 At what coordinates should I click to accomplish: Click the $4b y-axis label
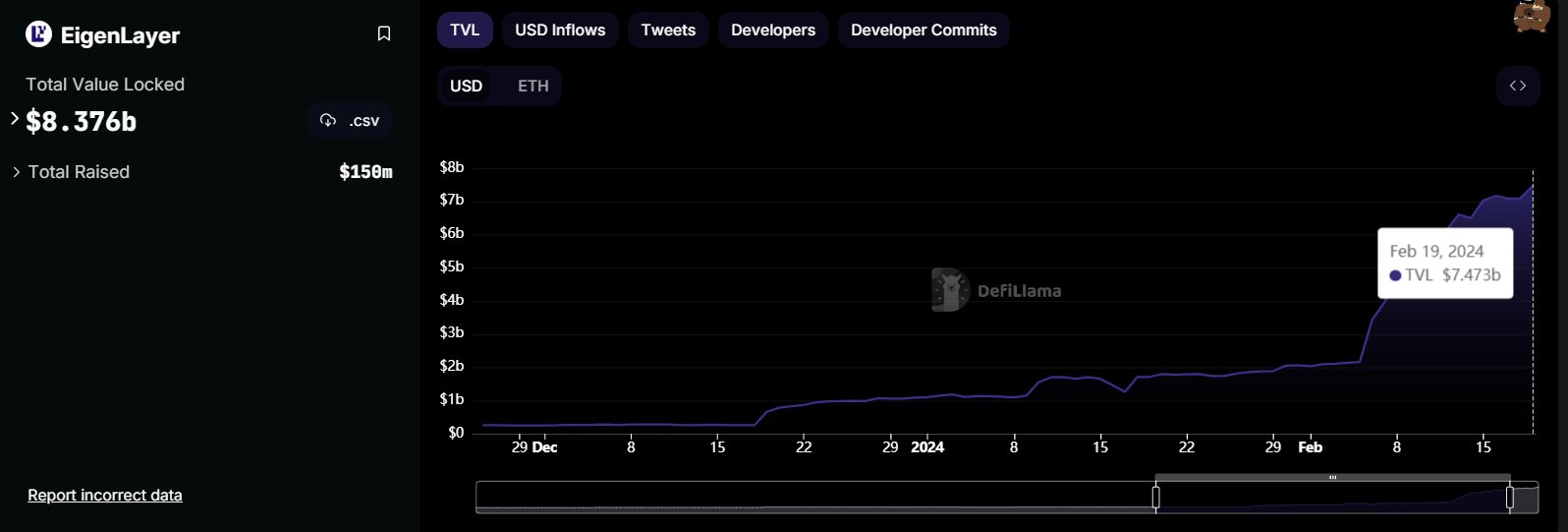(452, 300)
